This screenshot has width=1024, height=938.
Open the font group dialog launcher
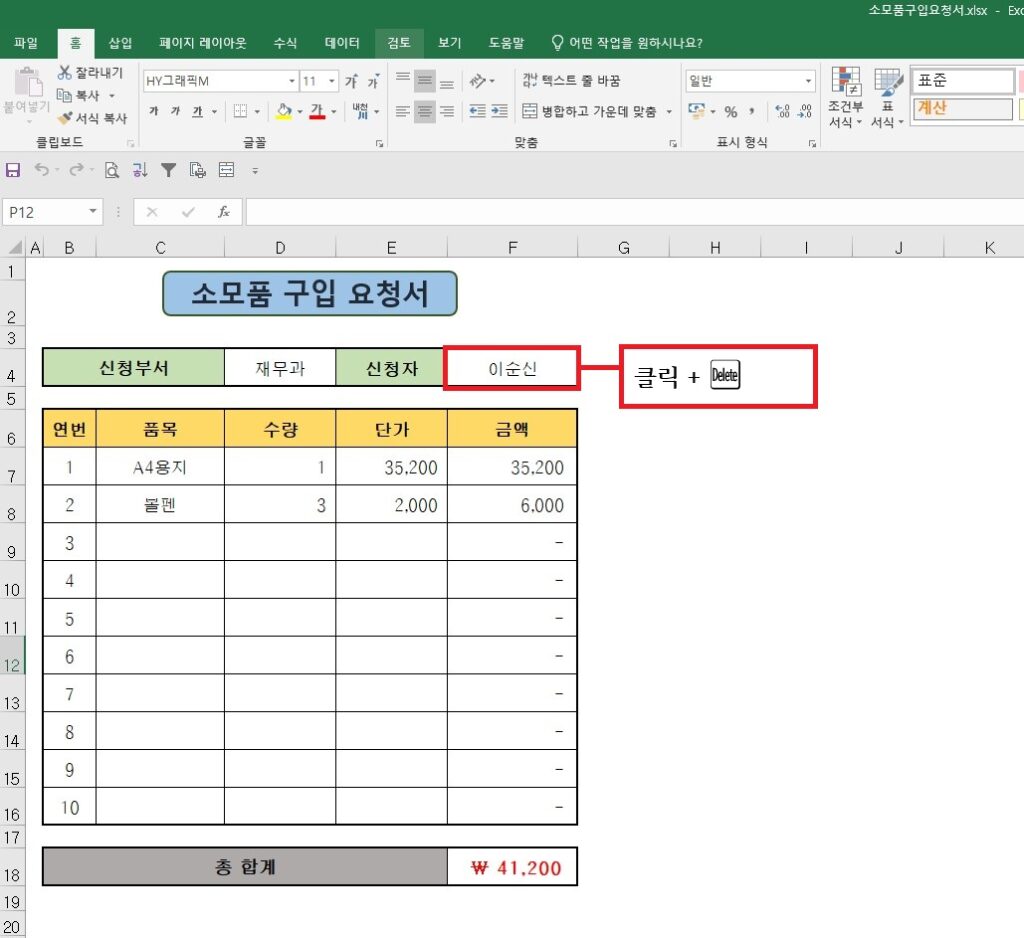(x=379, y=144)
